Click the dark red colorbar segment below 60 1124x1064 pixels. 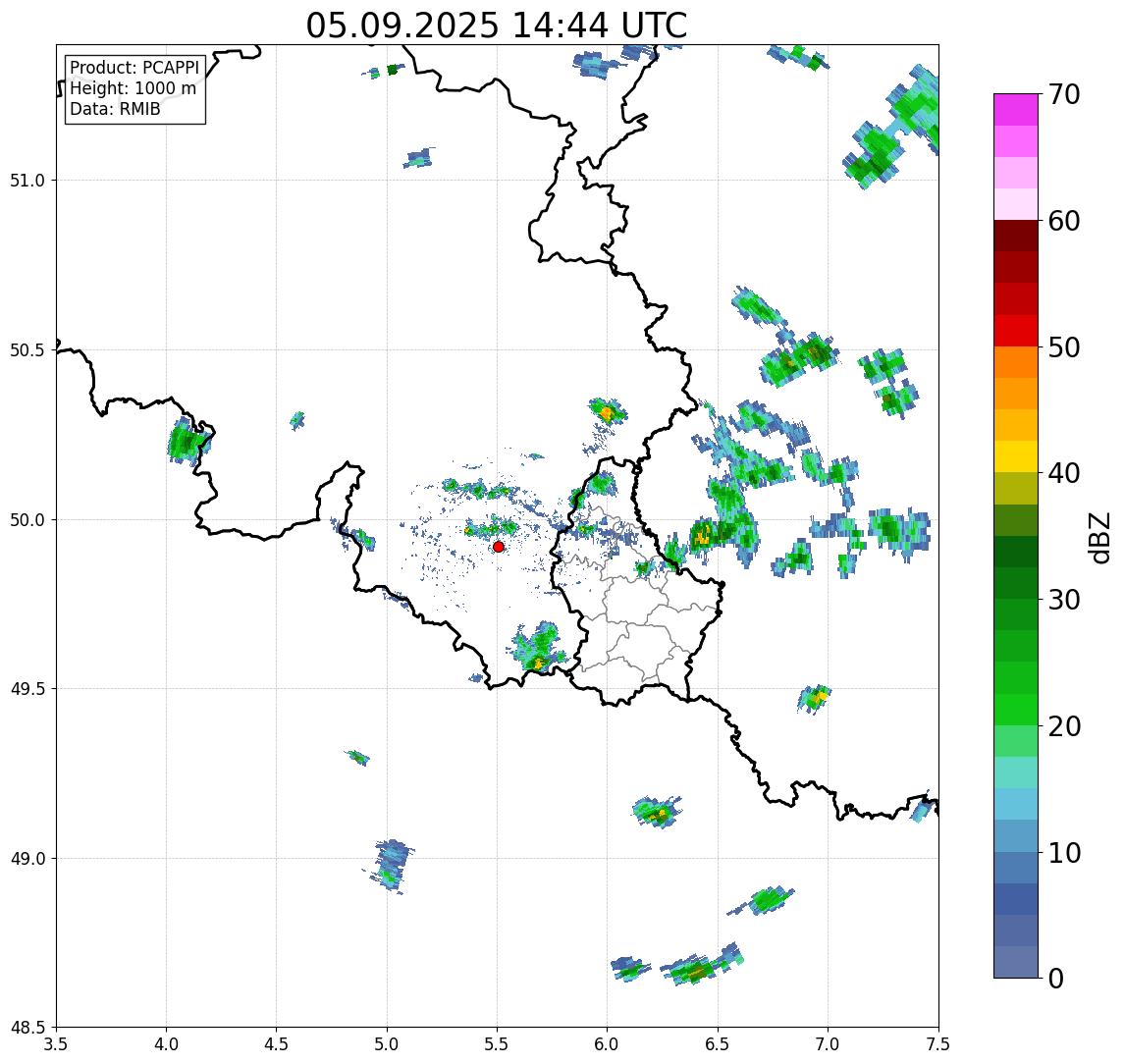coord(1016,236)
